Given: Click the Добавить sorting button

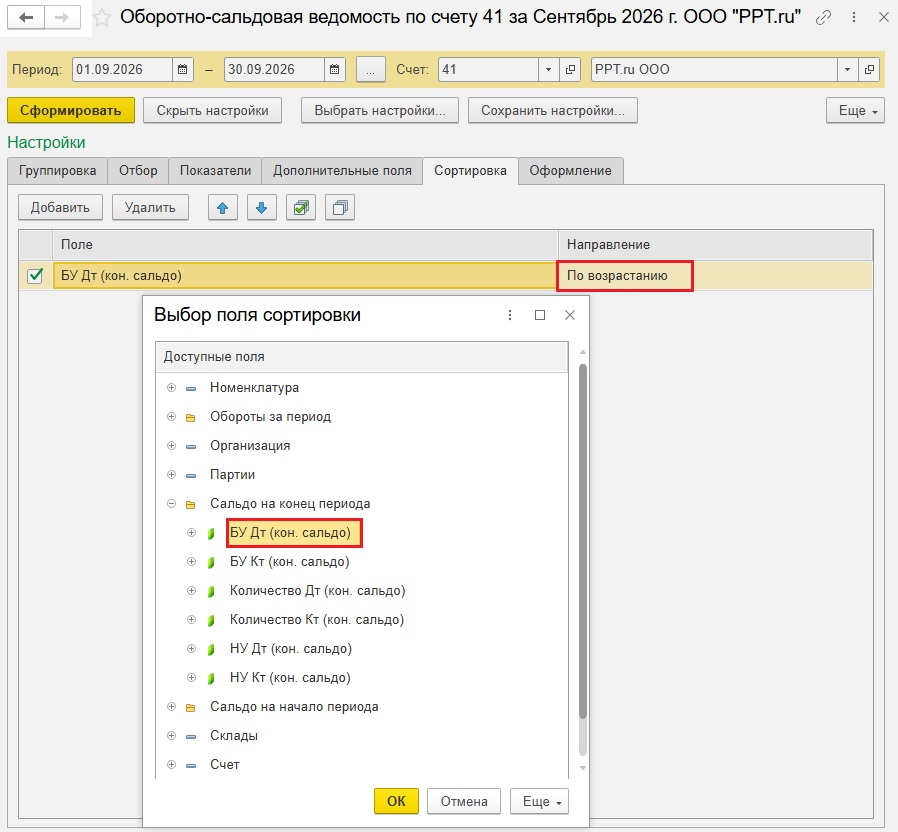Looking at the screenshot, I should 60,207.
